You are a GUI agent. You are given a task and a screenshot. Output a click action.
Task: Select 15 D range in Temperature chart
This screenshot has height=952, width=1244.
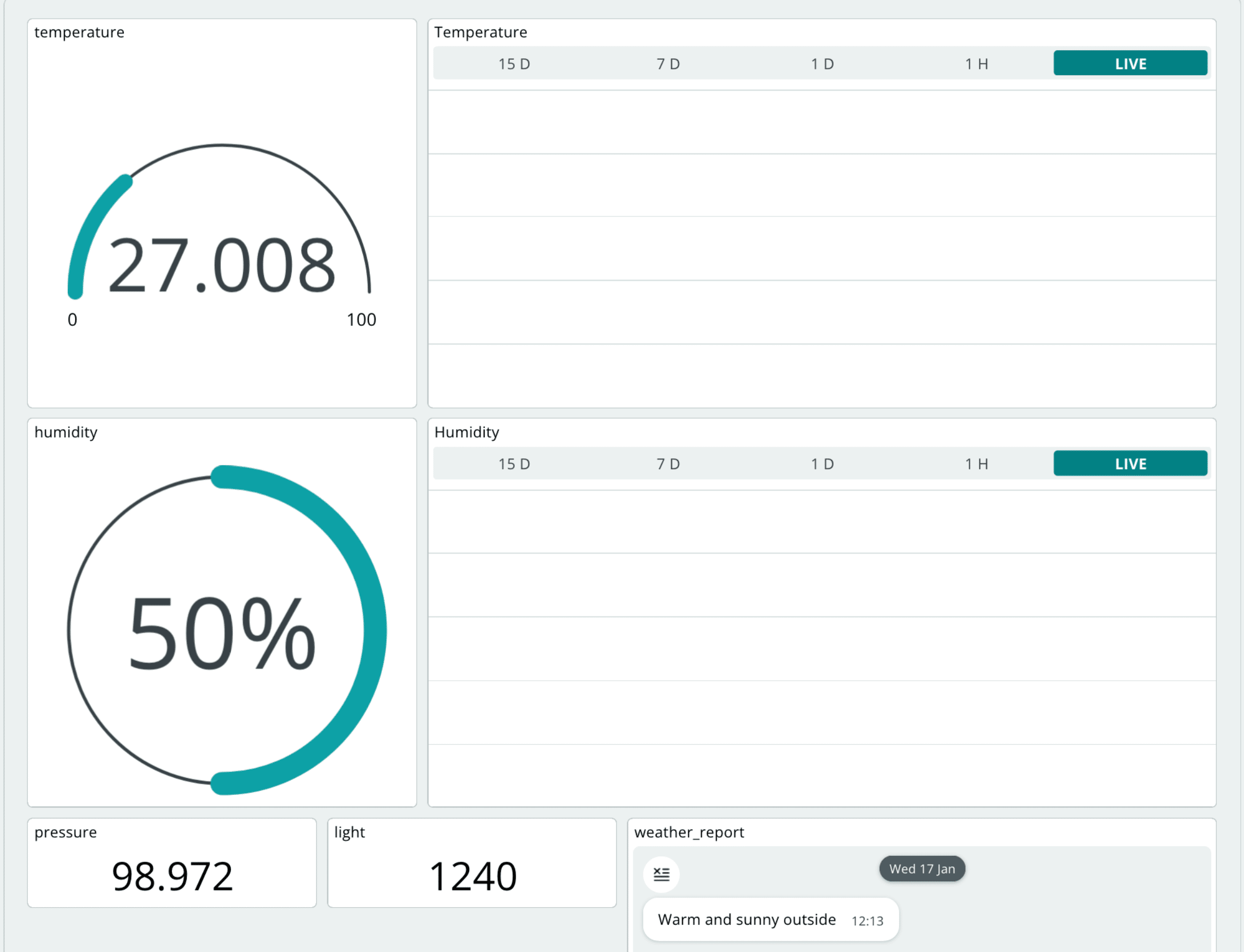pos(514,64)
